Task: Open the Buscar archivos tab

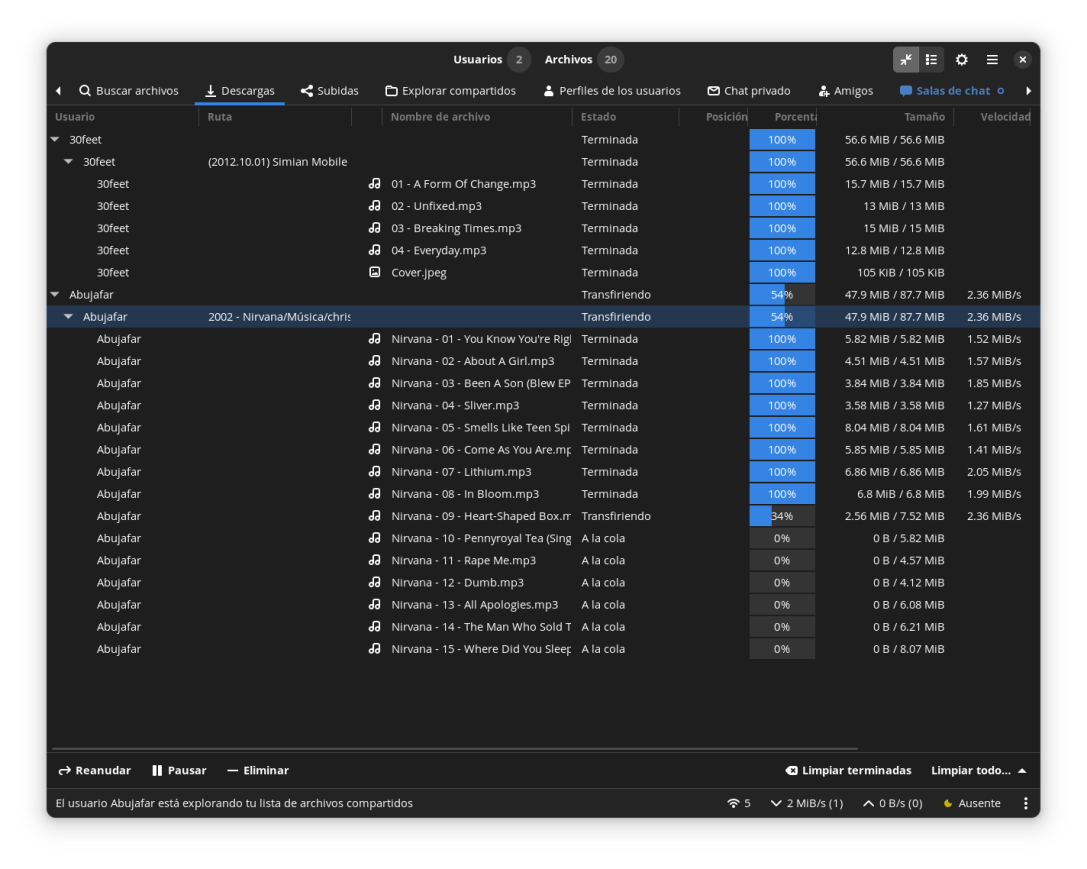Action: tap(129, 91)
